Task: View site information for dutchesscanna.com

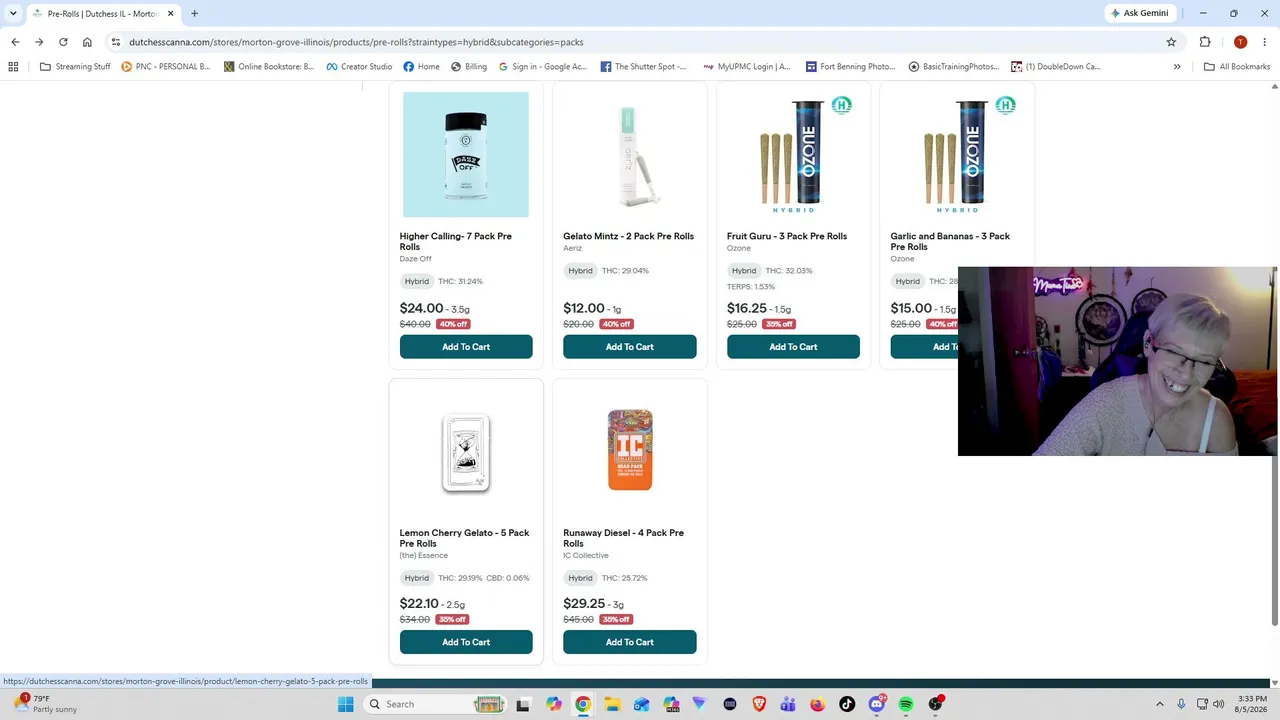Action: (116, 42)
